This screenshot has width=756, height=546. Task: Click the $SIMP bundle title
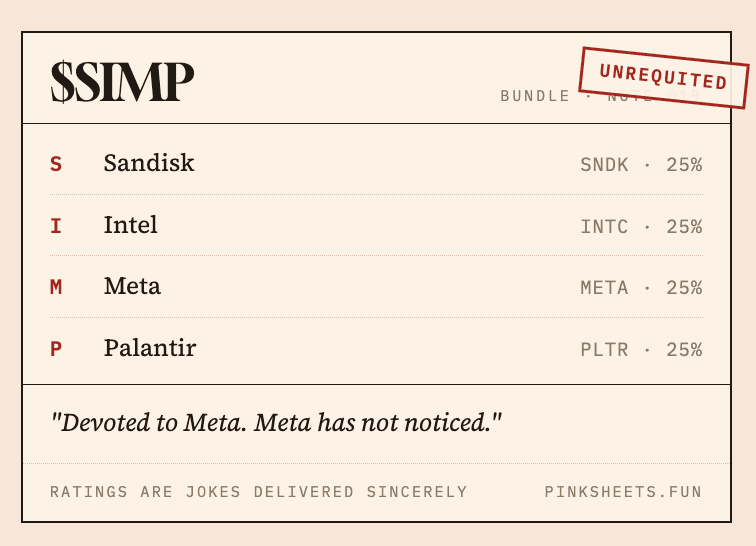(x=122, y=82)
